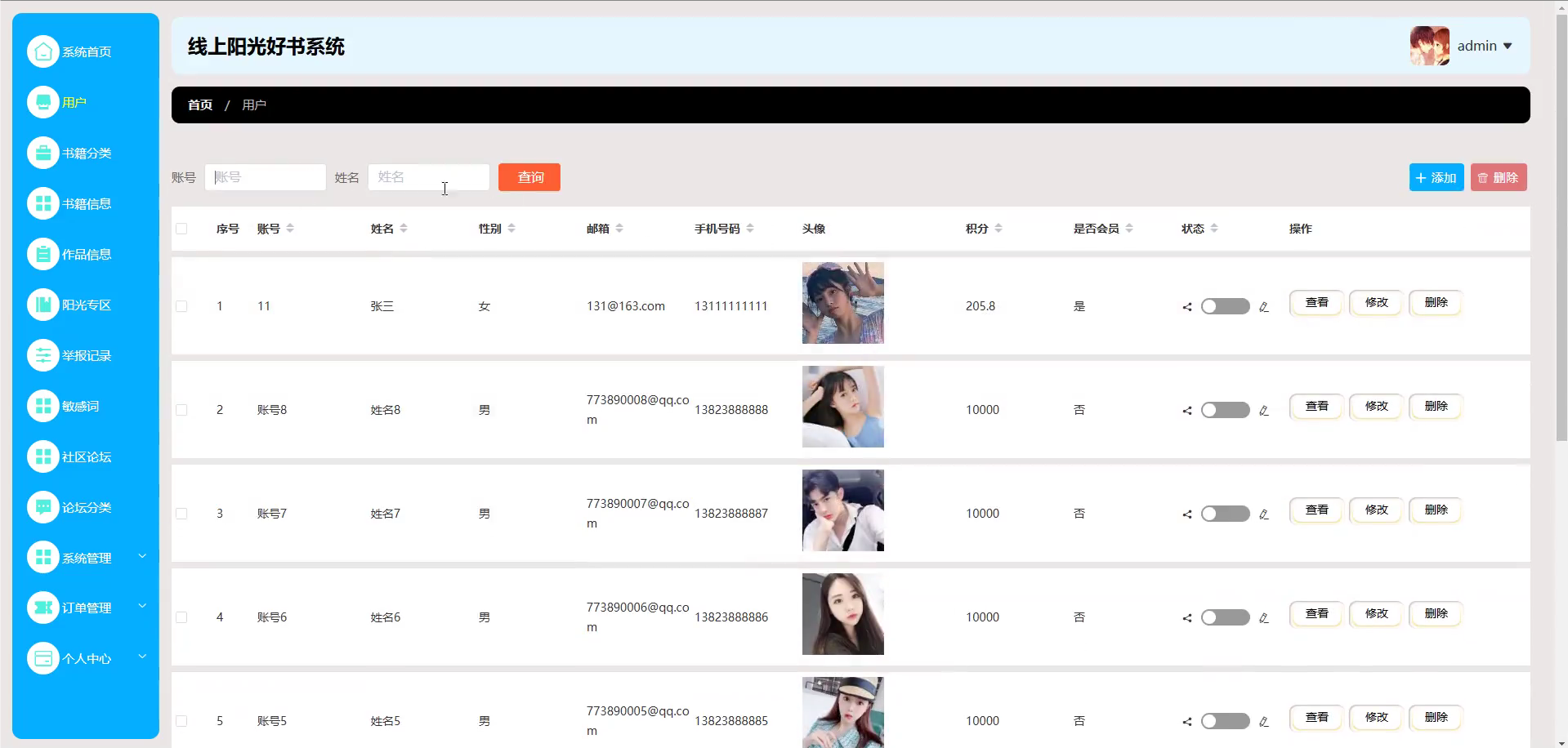Image resolution: width=1568 pixels, height=748 pixels.
Task: Click pencil edit icon in row 张三
Action: tap(1264, 307)
